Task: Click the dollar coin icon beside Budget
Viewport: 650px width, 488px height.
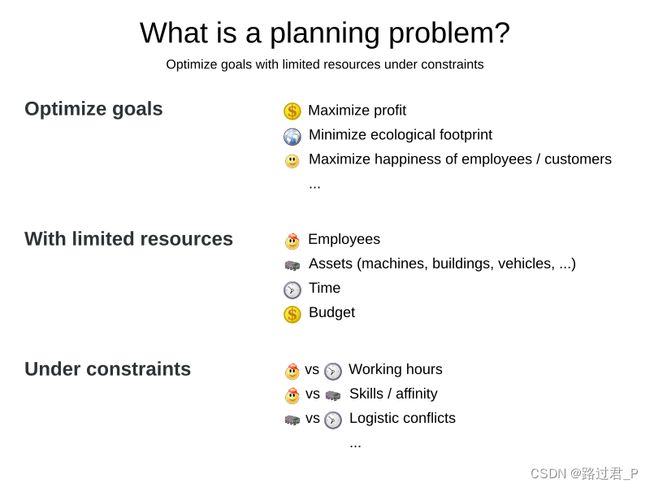Action: tap(292, 314)
